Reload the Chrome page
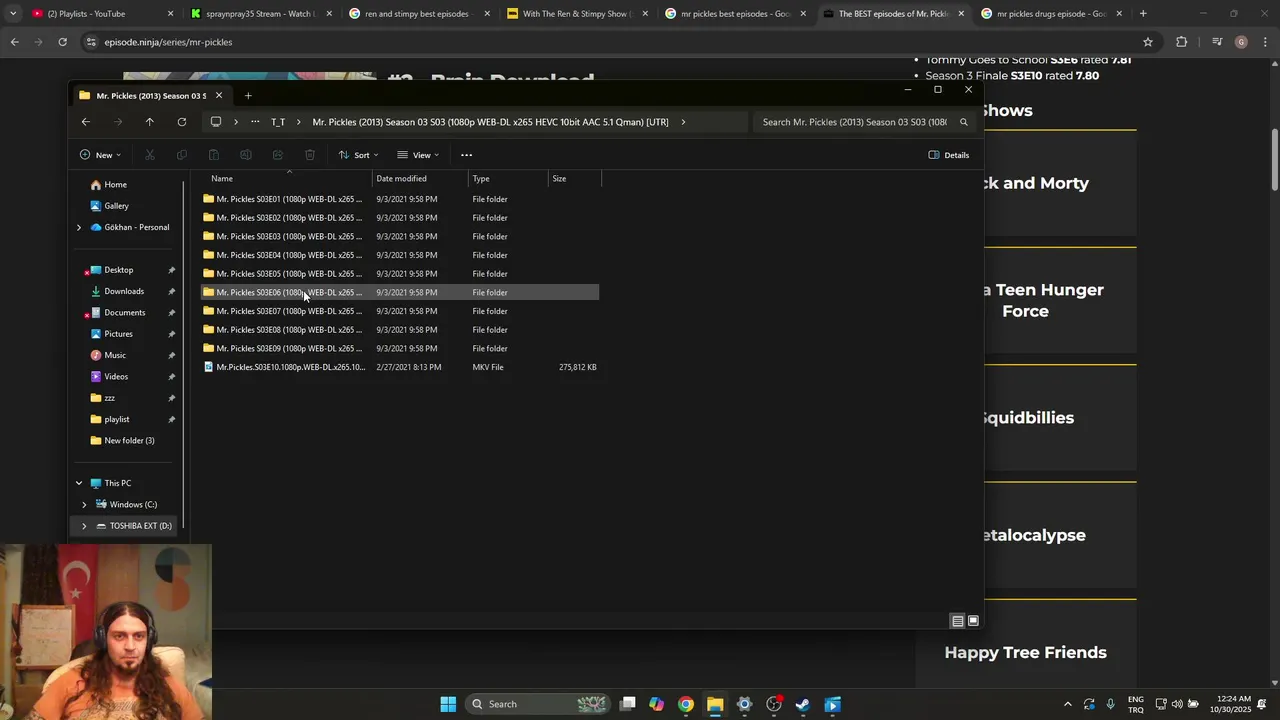 (62, 42)
